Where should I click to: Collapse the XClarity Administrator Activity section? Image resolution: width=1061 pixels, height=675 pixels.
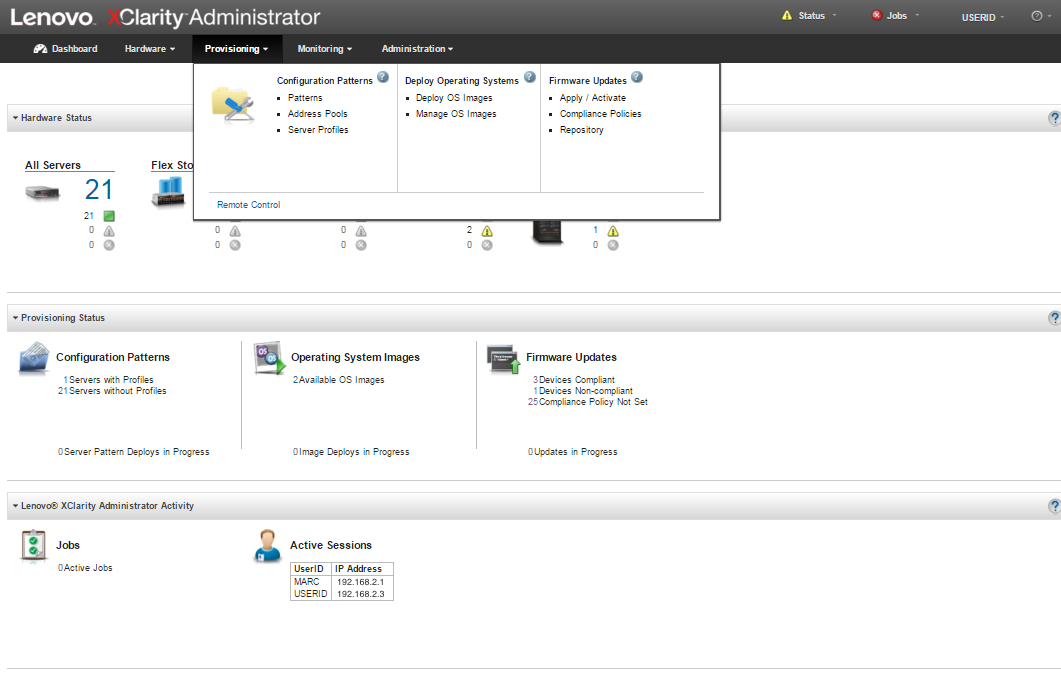click(16, 506)
